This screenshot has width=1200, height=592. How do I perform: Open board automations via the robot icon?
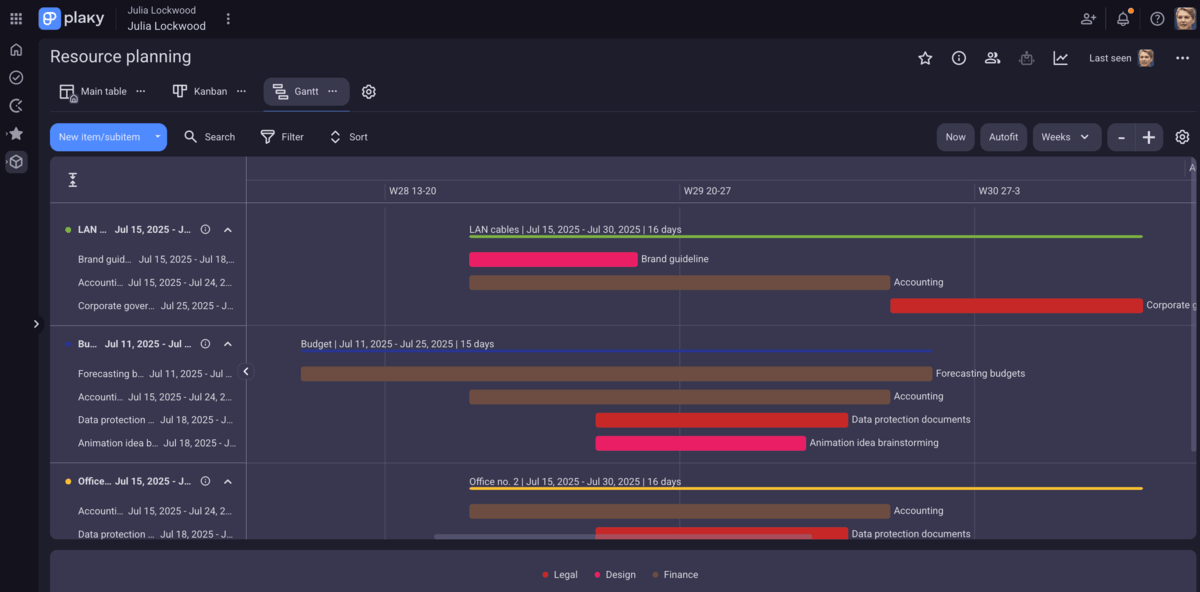click(1026, 58)
